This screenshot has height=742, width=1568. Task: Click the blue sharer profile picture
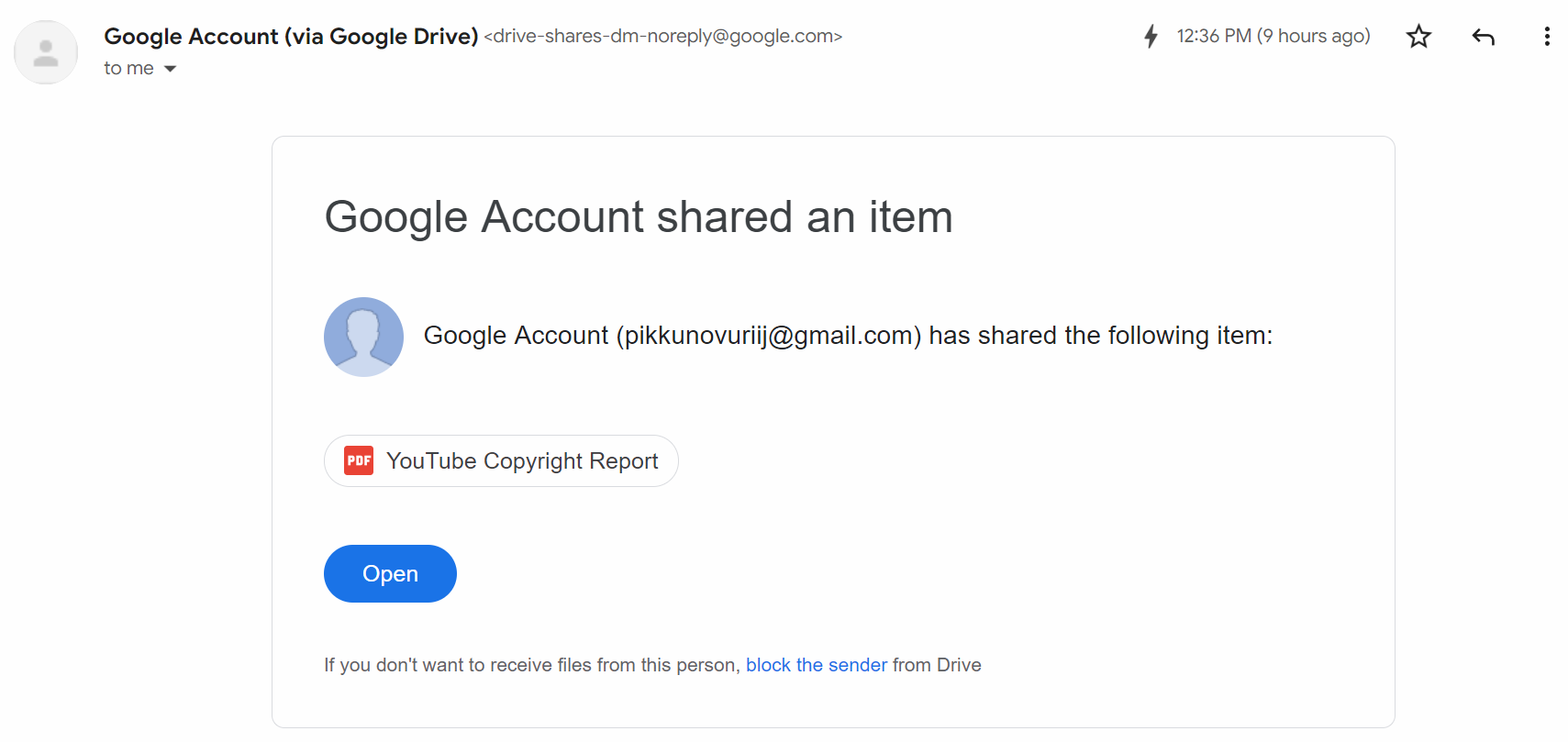[363, 337]
